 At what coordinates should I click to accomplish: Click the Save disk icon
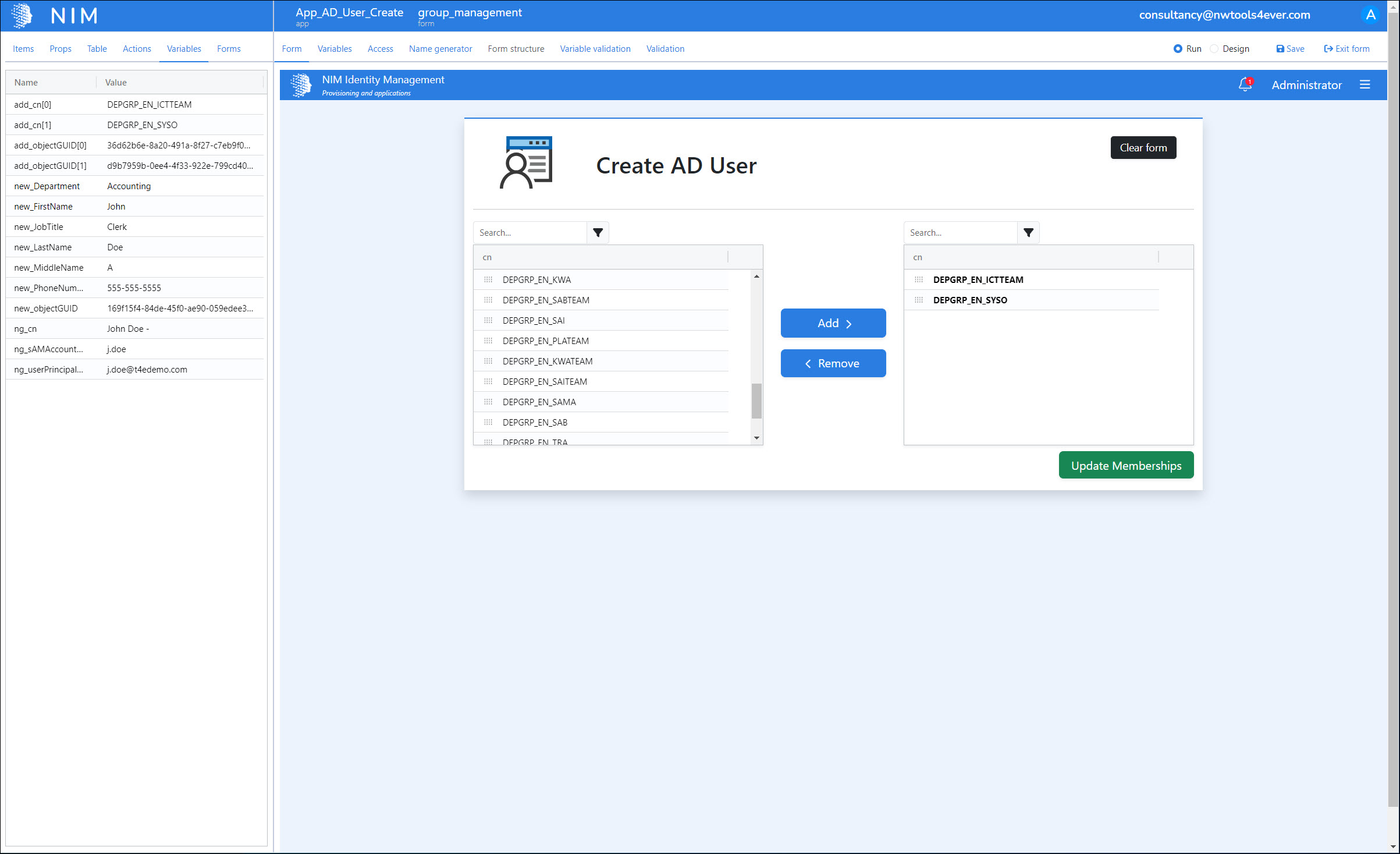pyautogui.click(x=1280, y=49)
